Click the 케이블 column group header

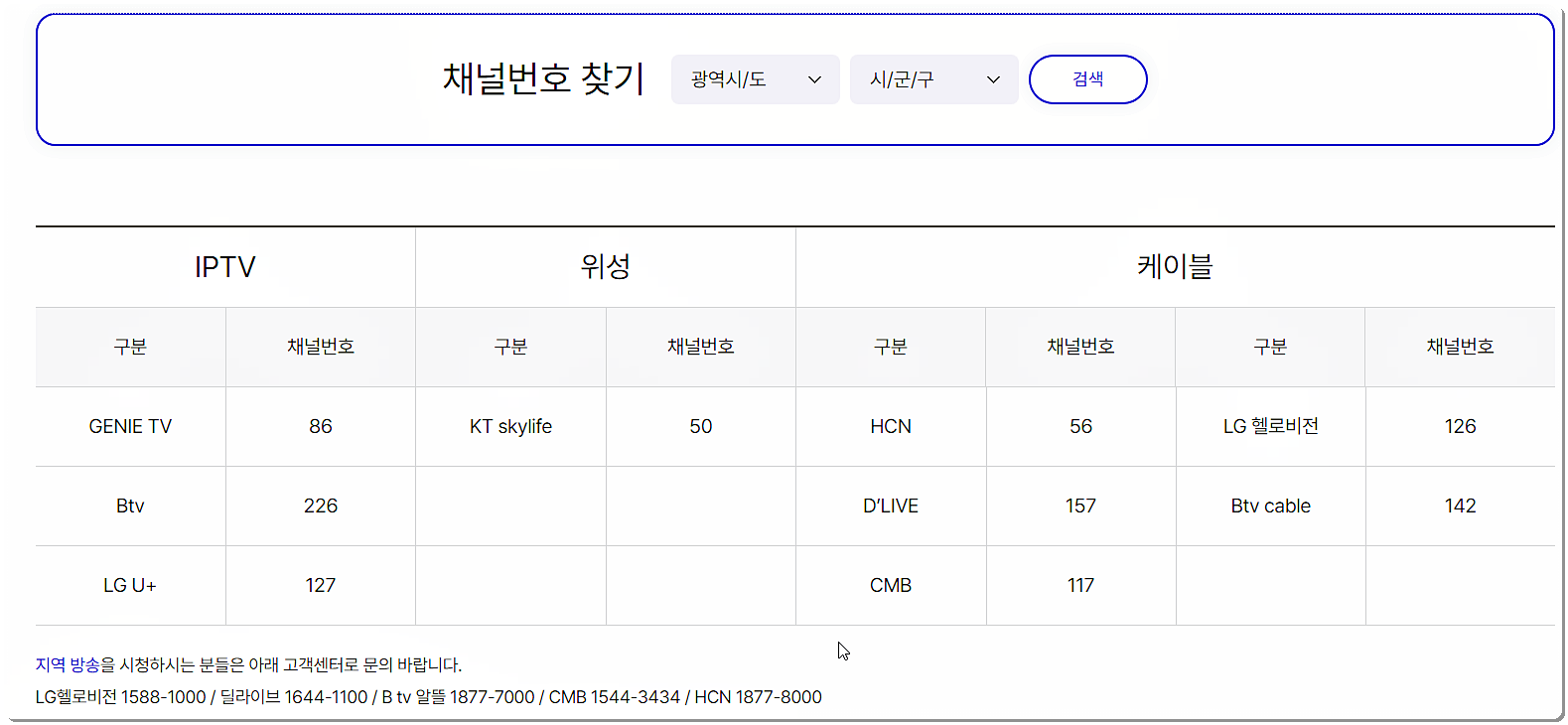pyautogui.click(x=1176, y=267)
